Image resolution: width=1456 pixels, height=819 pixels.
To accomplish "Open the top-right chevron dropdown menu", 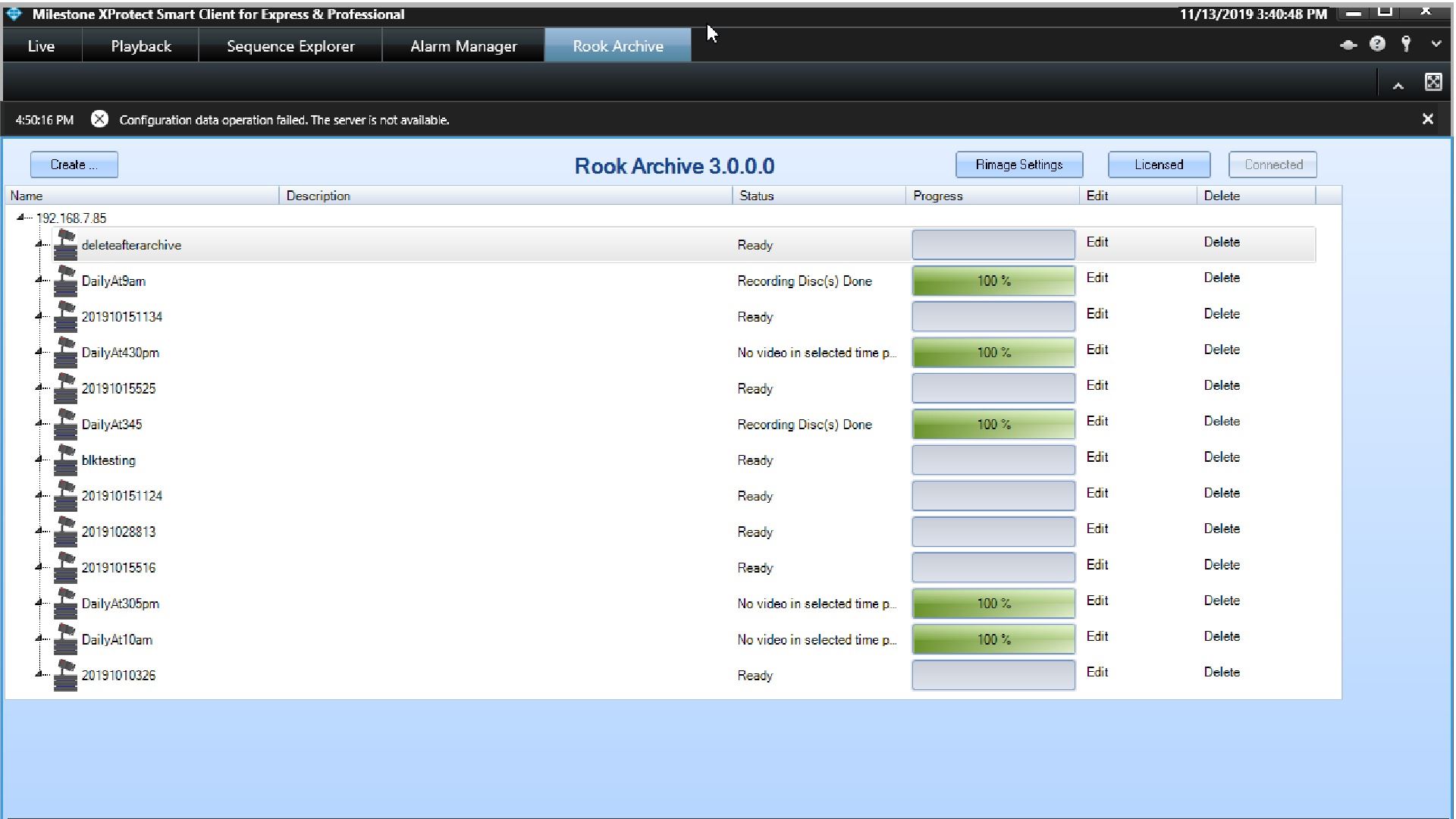I will click(x=1436, y=45).
